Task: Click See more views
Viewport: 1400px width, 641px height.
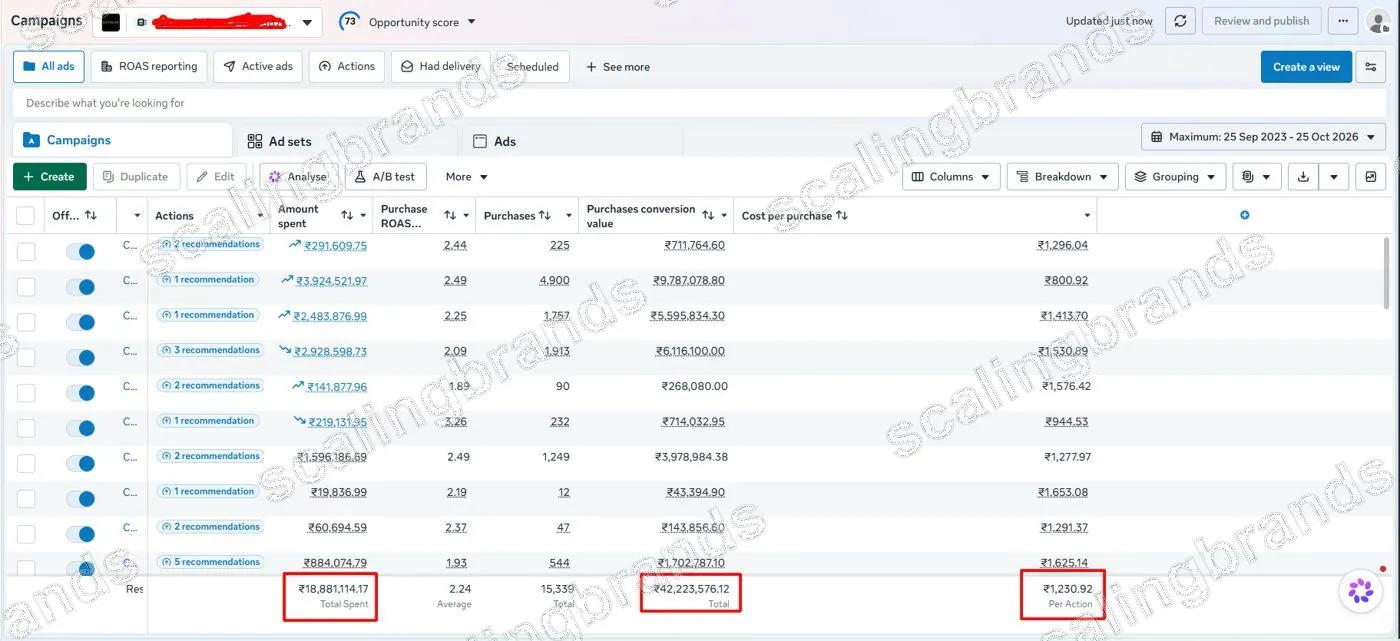Action: point(617,67)
